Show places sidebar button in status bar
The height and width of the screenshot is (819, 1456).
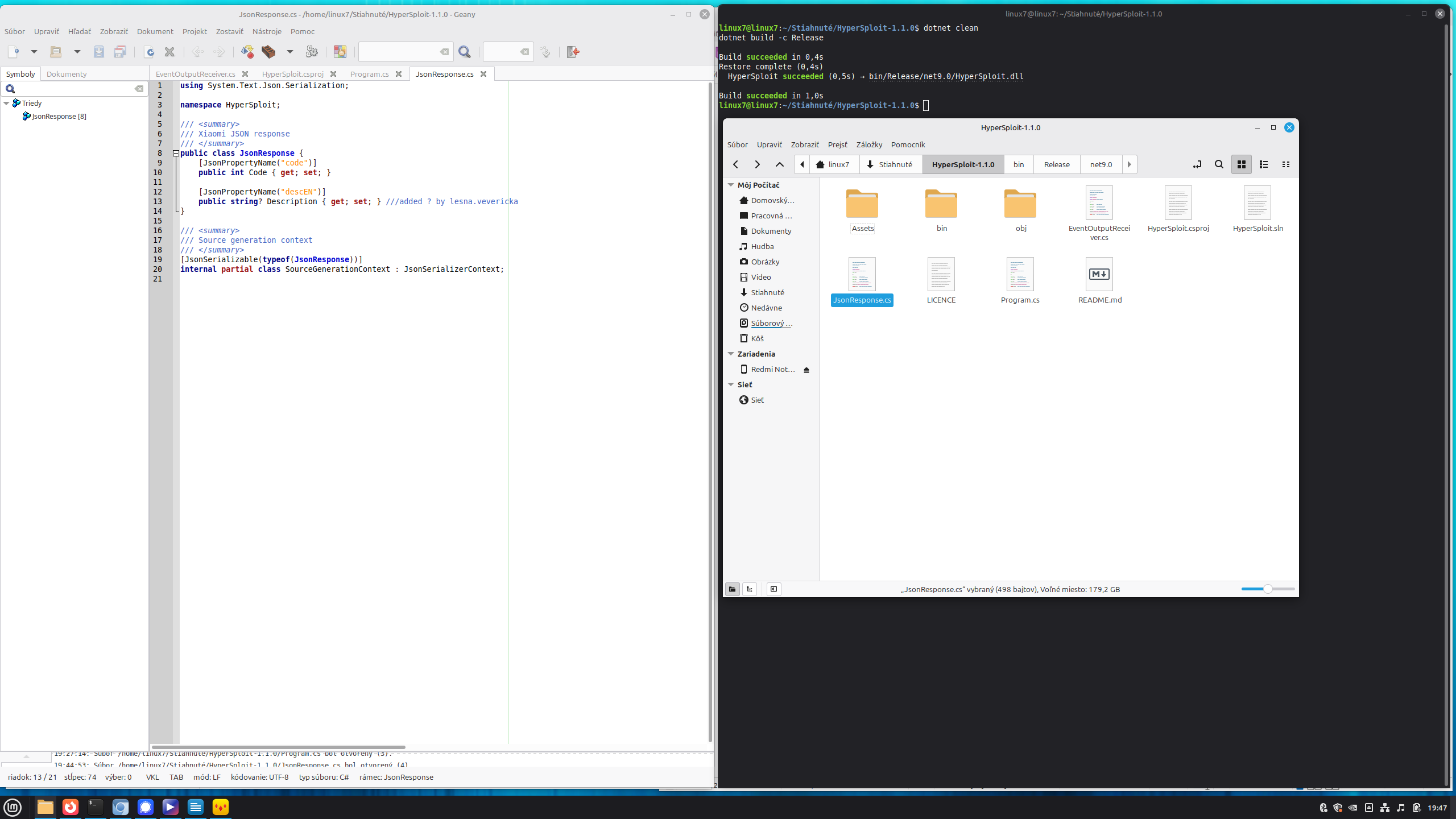pyautogui.click(x=733, y=589)
